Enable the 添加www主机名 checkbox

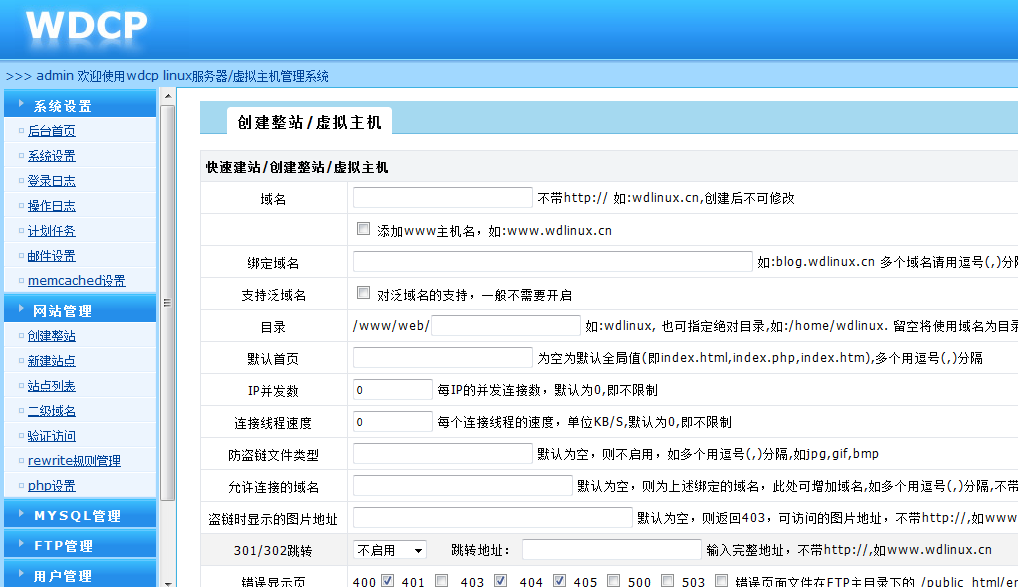click(364, 229)
